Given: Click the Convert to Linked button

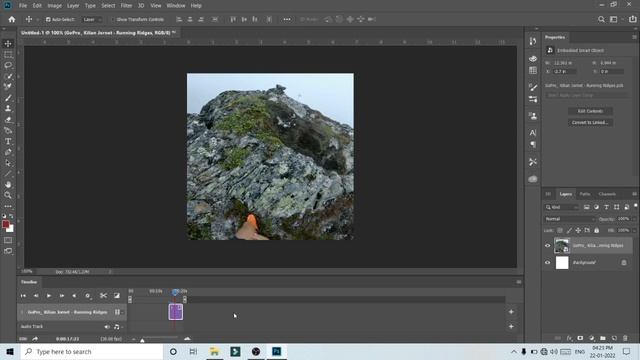Looking at the screenshot, I should (x=590, y=122).
